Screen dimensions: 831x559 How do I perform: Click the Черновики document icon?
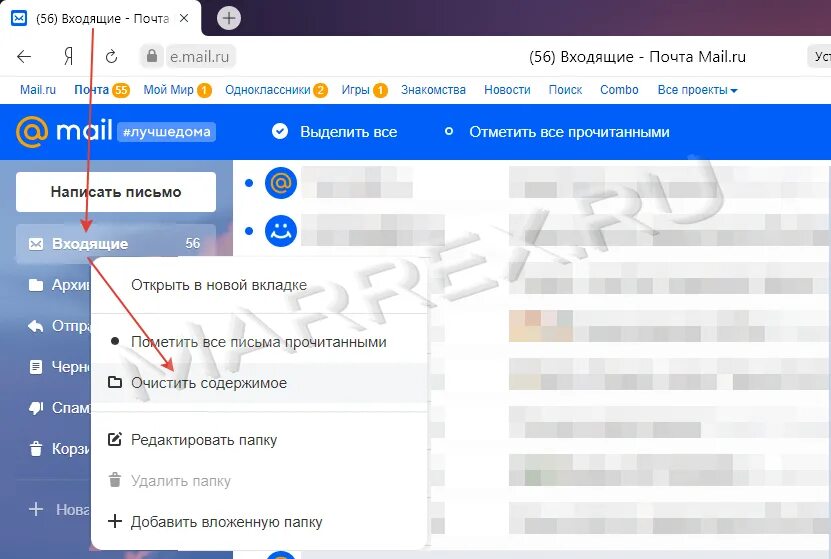36,367
